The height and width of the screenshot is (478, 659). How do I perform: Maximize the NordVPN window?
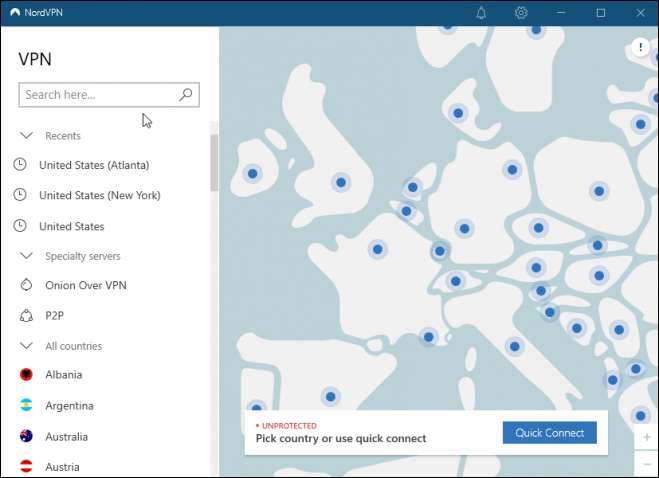(601, 13)
